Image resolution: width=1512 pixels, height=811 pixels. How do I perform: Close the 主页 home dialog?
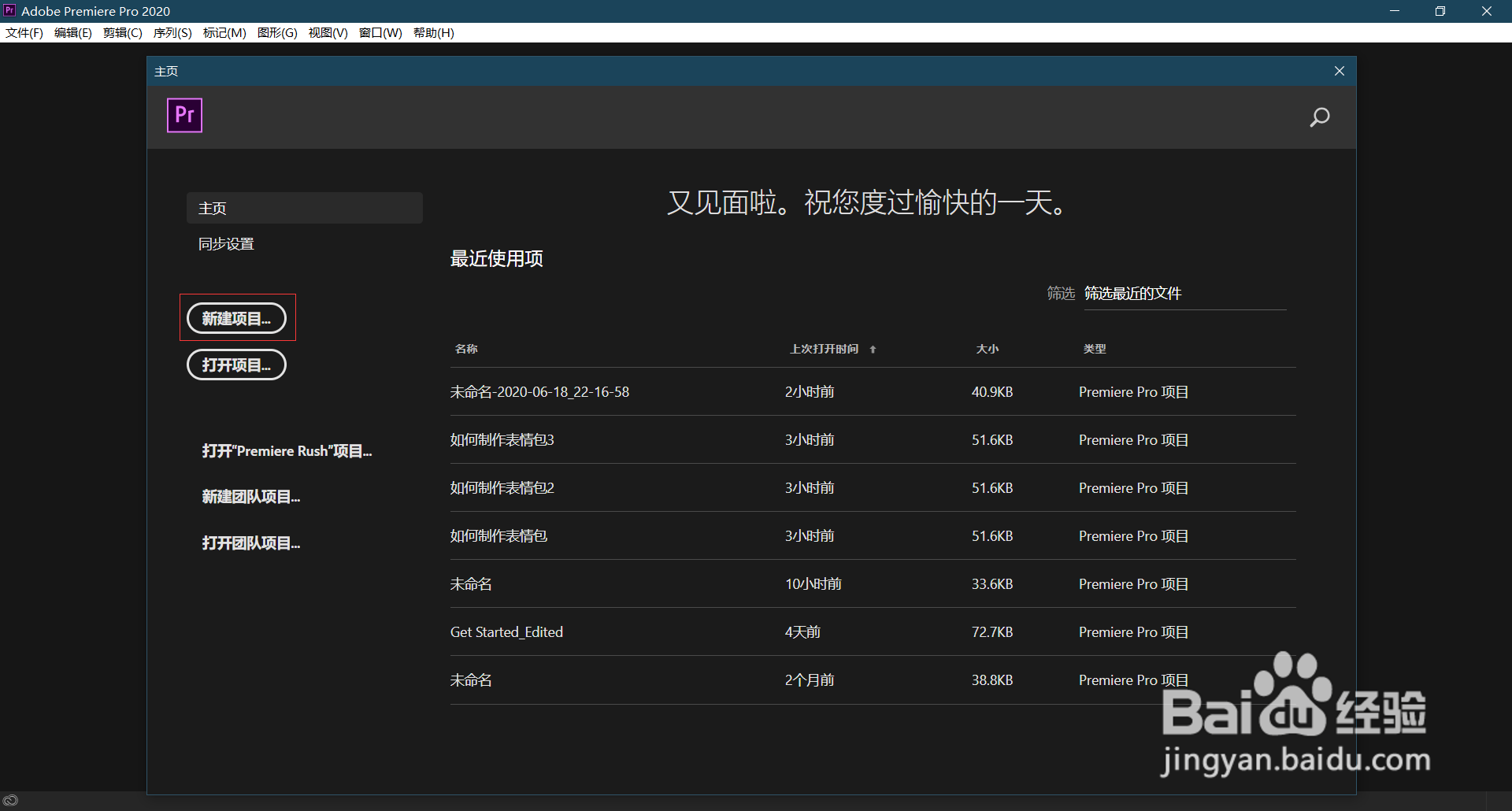(x=1340, y=71)
